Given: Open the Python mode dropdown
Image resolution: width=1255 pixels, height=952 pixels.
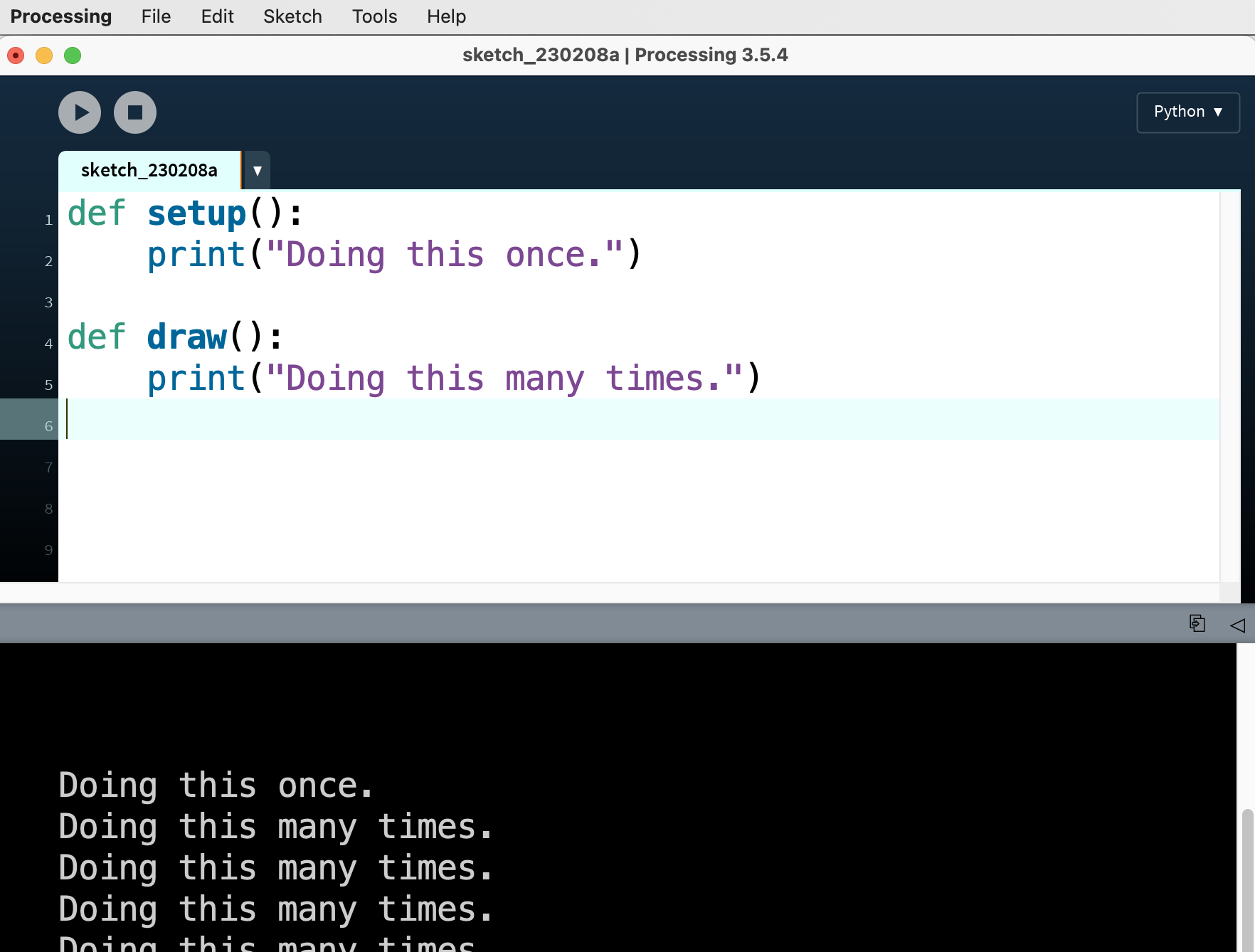Looking at the screenshot, I should 1187,112.
